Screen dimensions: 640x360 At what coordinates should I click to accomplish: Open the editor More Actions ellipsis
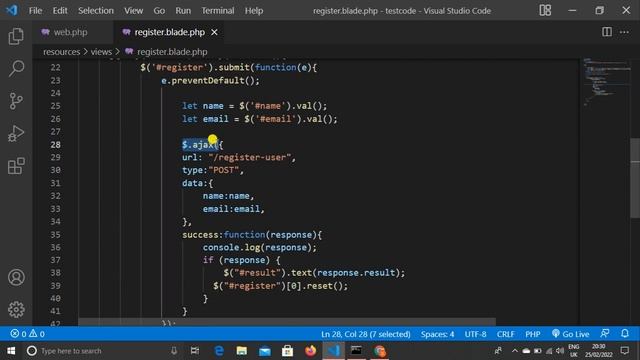[x=624, y=32]
